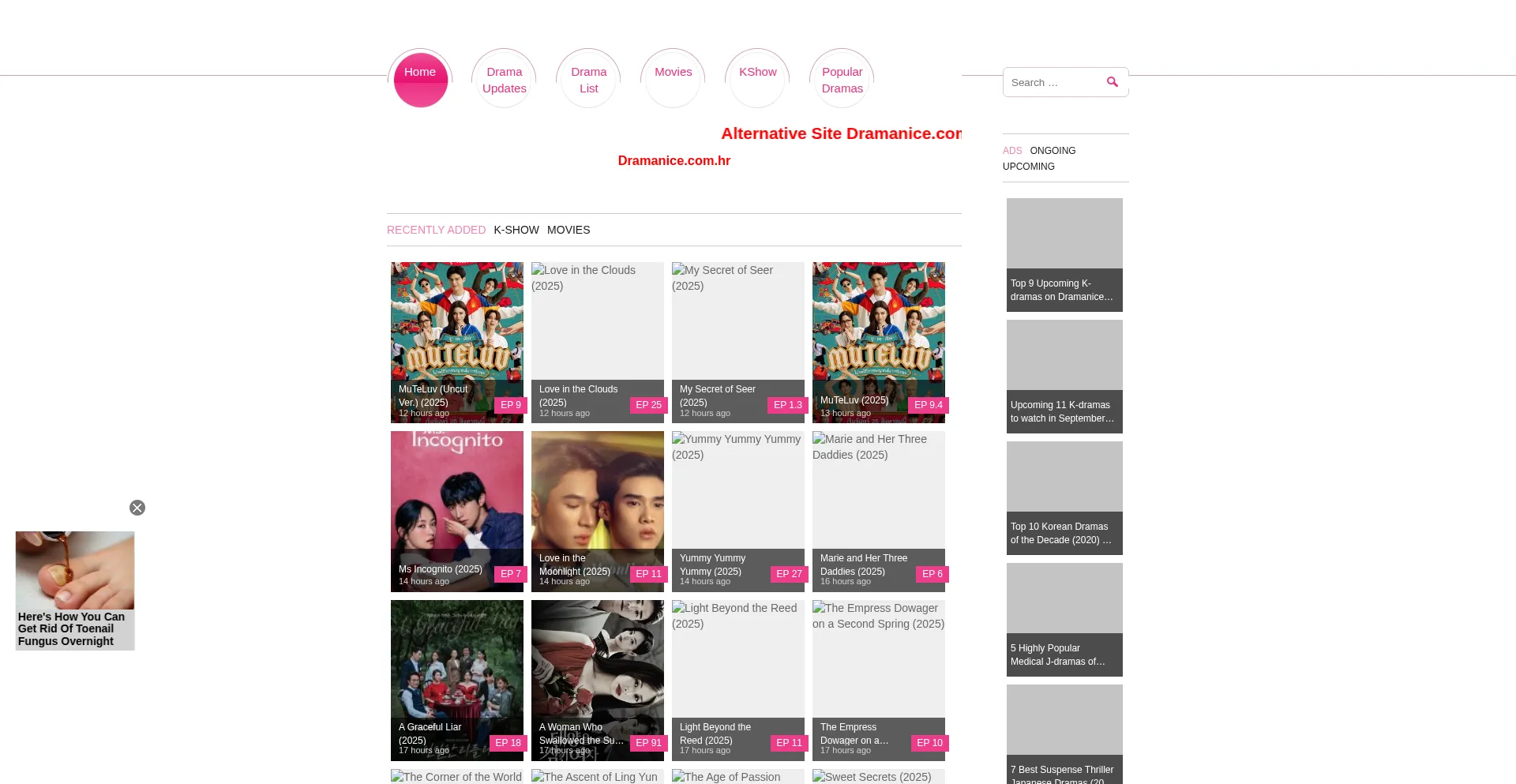The width and height of the screenshot is (1516, 784).
Task: Open Love in the Moonlight thumbnail
Action: pyautogui.click(x=598, y=512)
